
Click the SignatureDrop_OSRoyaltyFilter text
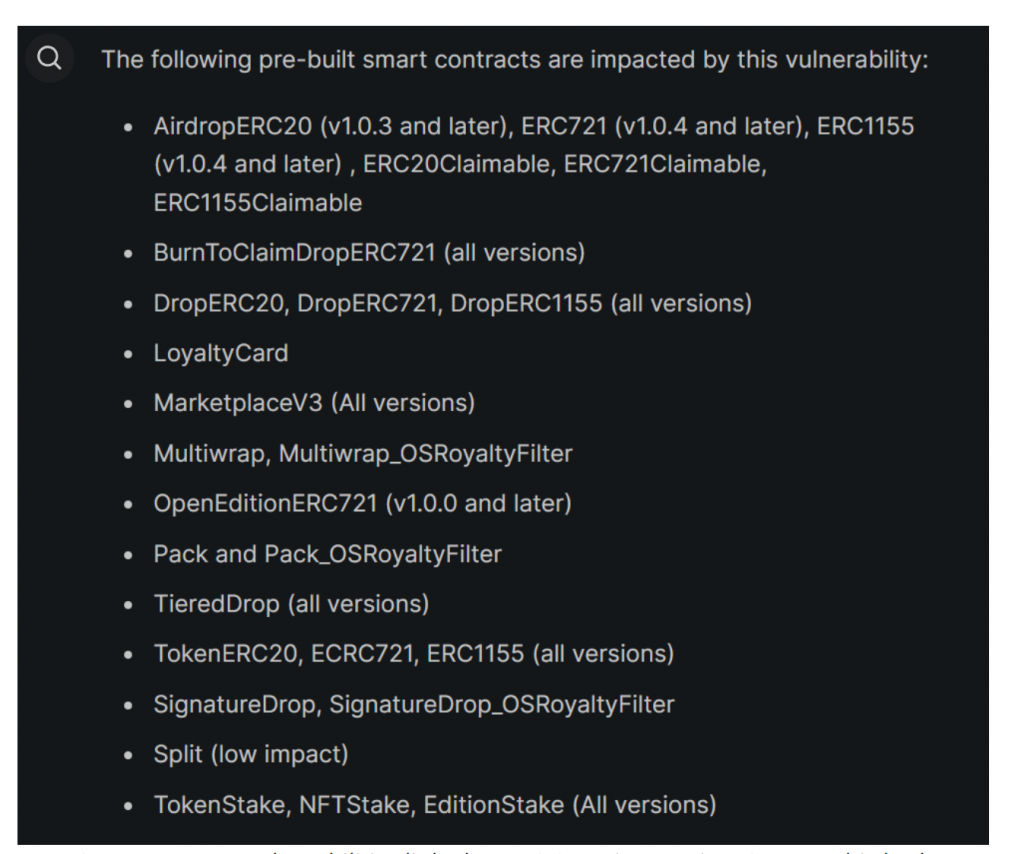click(x=502, y=704)
